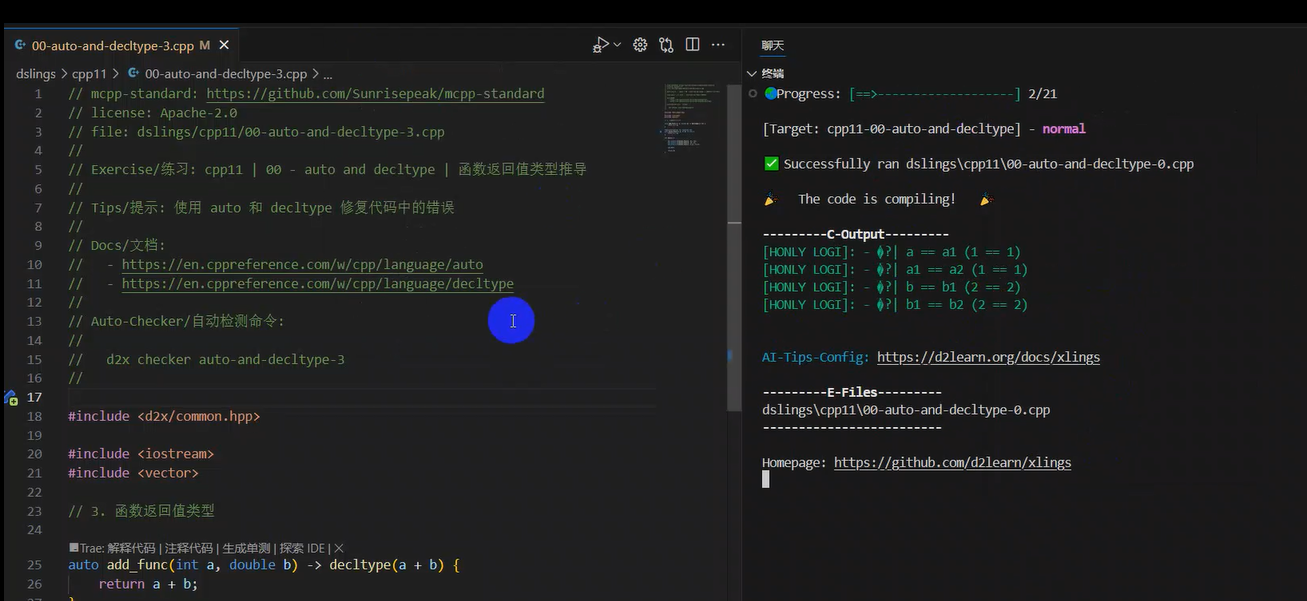Split the editor with the split icon

(x=692, y=45)
